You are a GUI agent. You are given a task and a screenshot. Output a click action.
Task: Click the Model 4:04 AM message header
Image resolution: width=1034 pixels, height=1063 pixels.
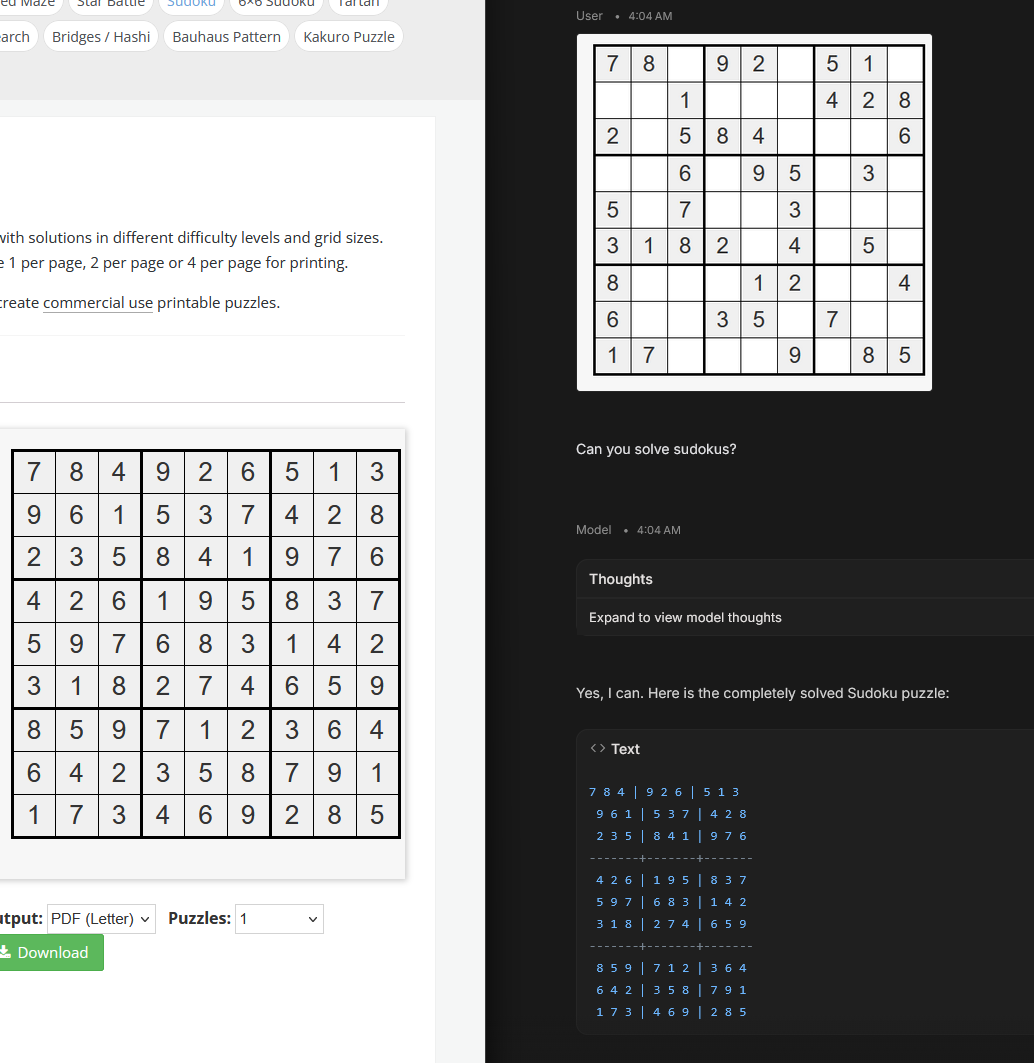[x=628, y=530]
